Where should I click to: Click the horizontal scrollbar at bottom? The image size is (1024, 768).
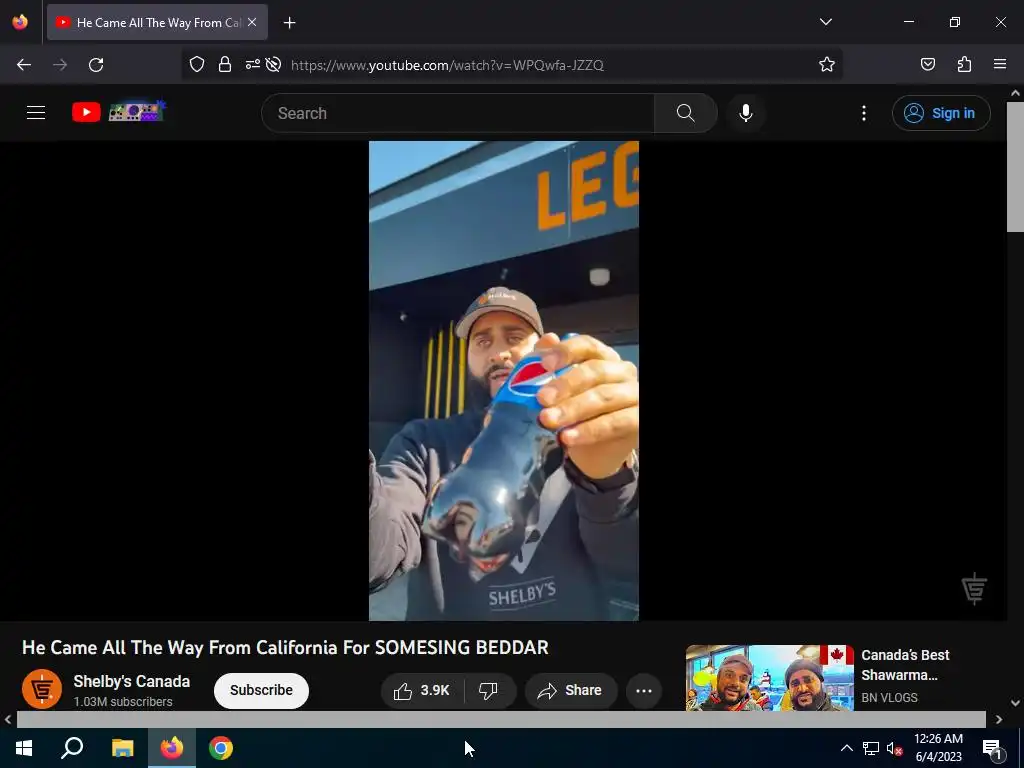click(x=501, y=719)
